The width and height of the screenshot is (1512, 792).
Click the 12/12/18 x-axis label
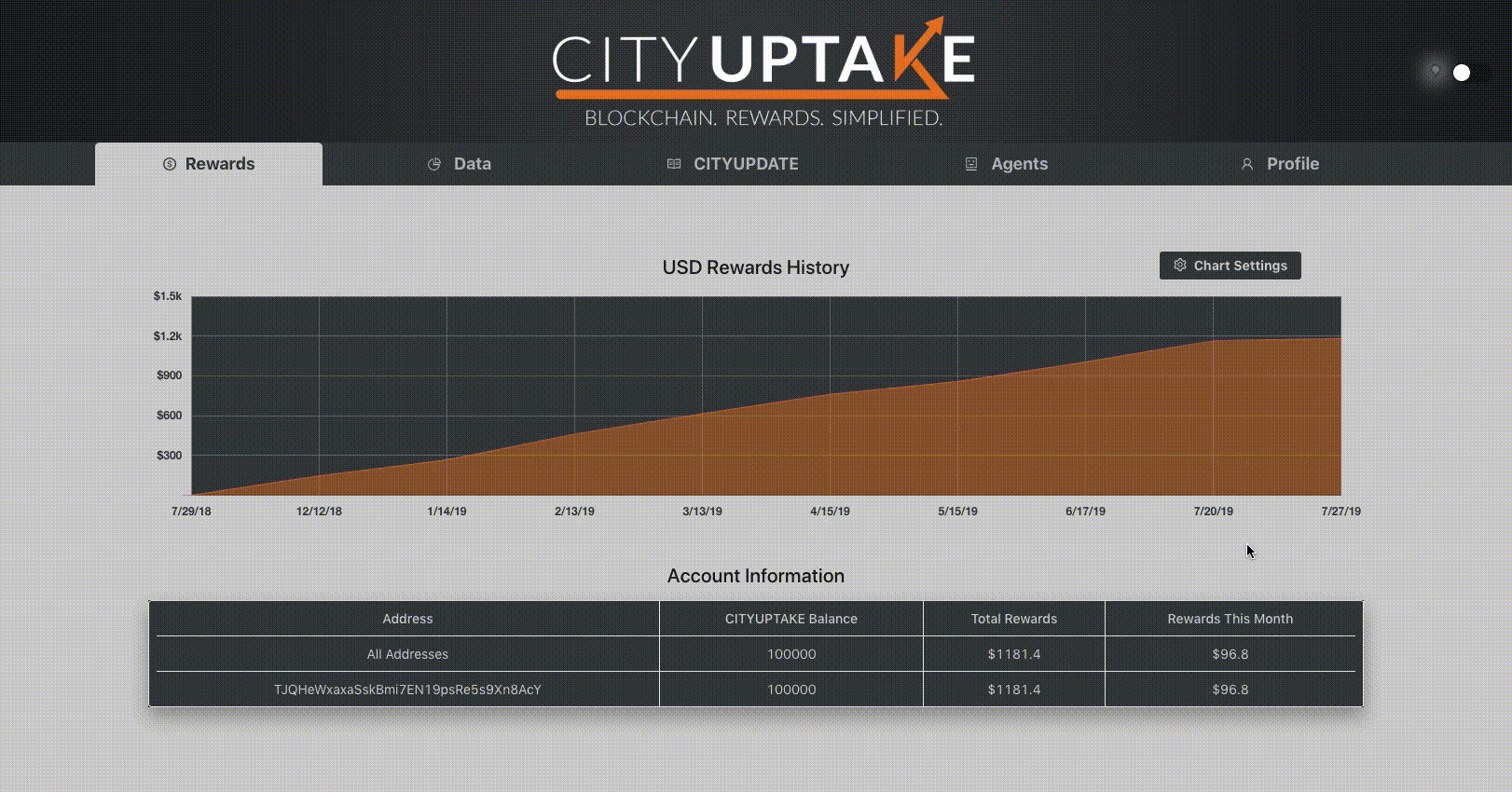pyautogui.click(x=319, y=512)
